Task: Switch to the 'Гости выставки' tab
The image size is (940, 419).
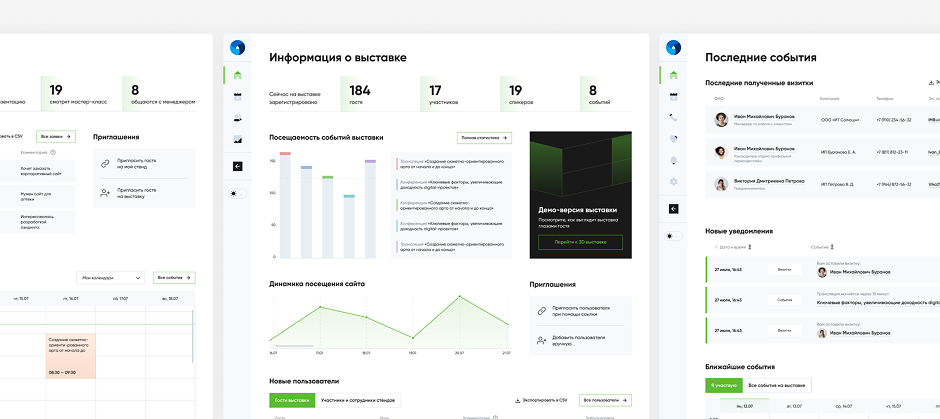Action: click(x=292, y=400)
